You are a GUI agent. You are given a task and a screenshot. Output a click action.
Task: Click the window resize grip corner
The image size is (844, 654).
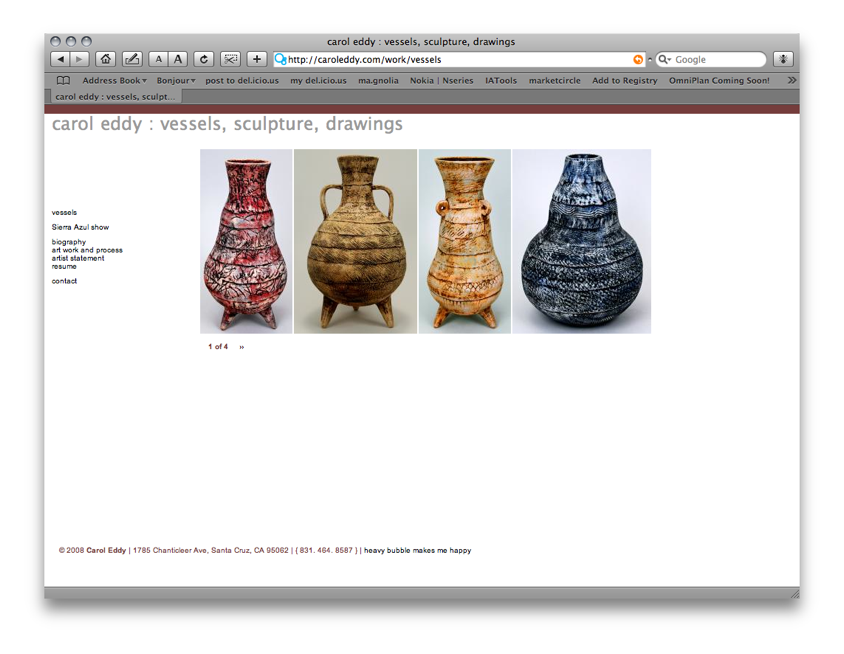794,593
